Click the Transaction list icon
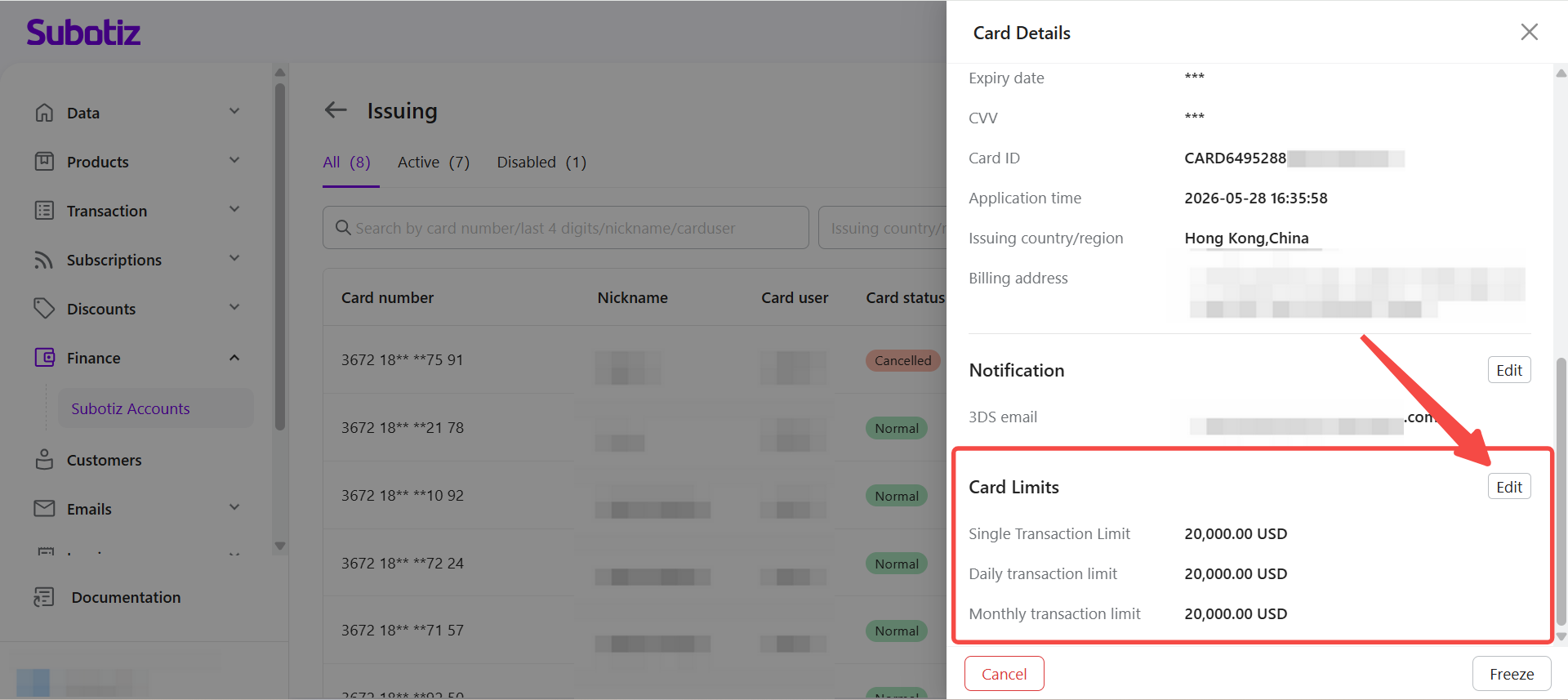This screenshot has height=700, width=1568. (44, 211)
